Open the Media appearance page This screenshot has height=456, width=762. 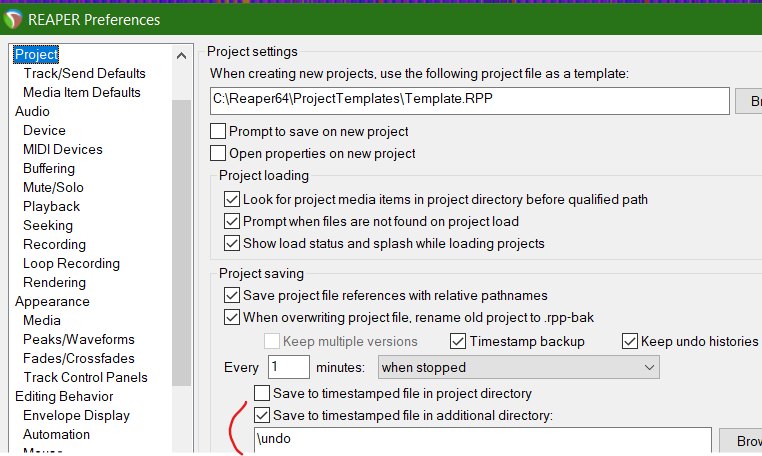(42, 320)
